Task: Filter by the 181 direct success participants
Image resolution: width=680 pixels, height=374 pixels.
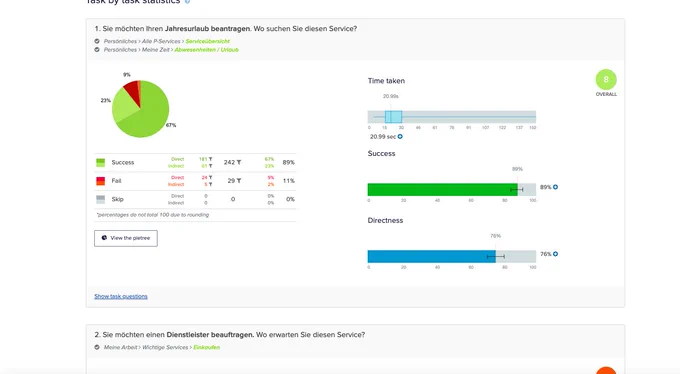Action: click(211, 159)
